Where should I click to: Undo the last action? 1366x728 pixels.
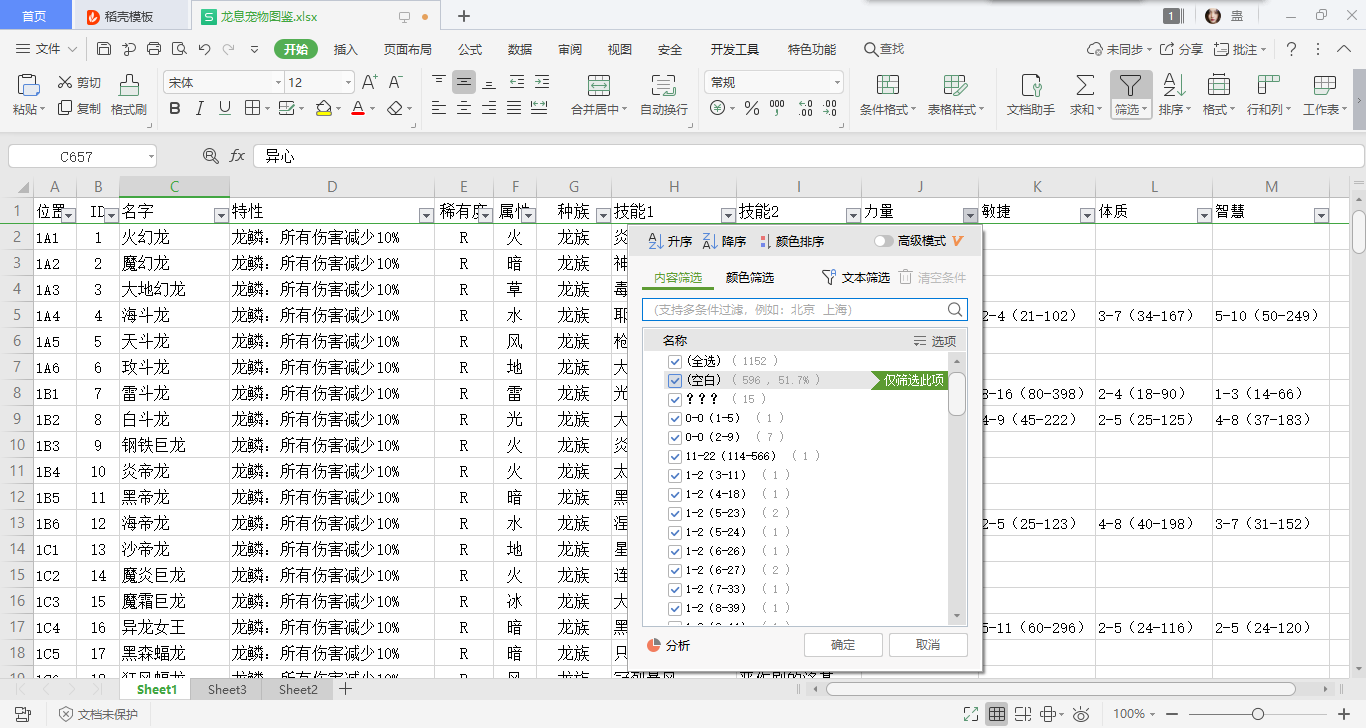pos(204,49)
